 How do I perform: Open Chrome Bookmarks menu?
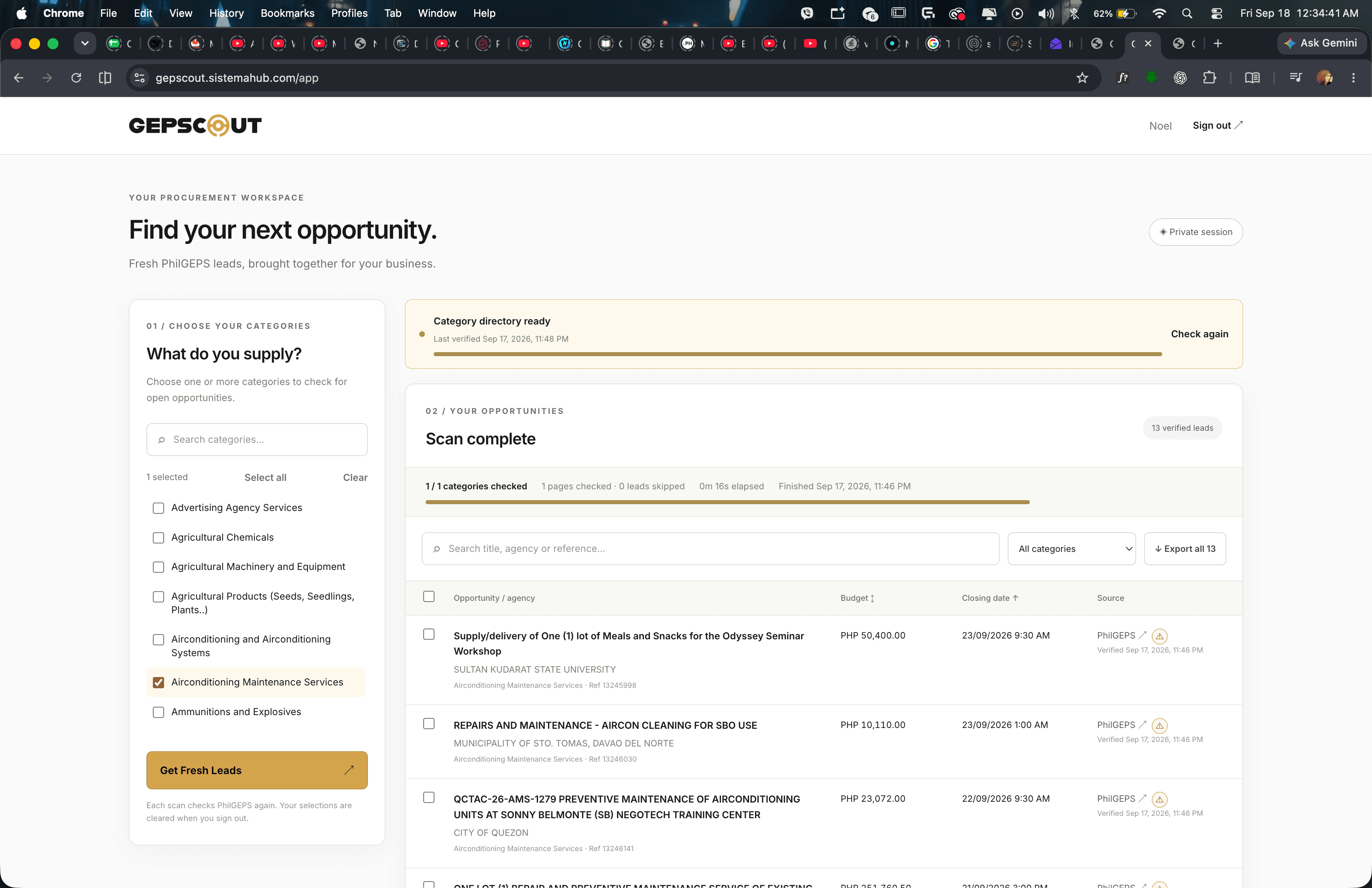[287, 13]
